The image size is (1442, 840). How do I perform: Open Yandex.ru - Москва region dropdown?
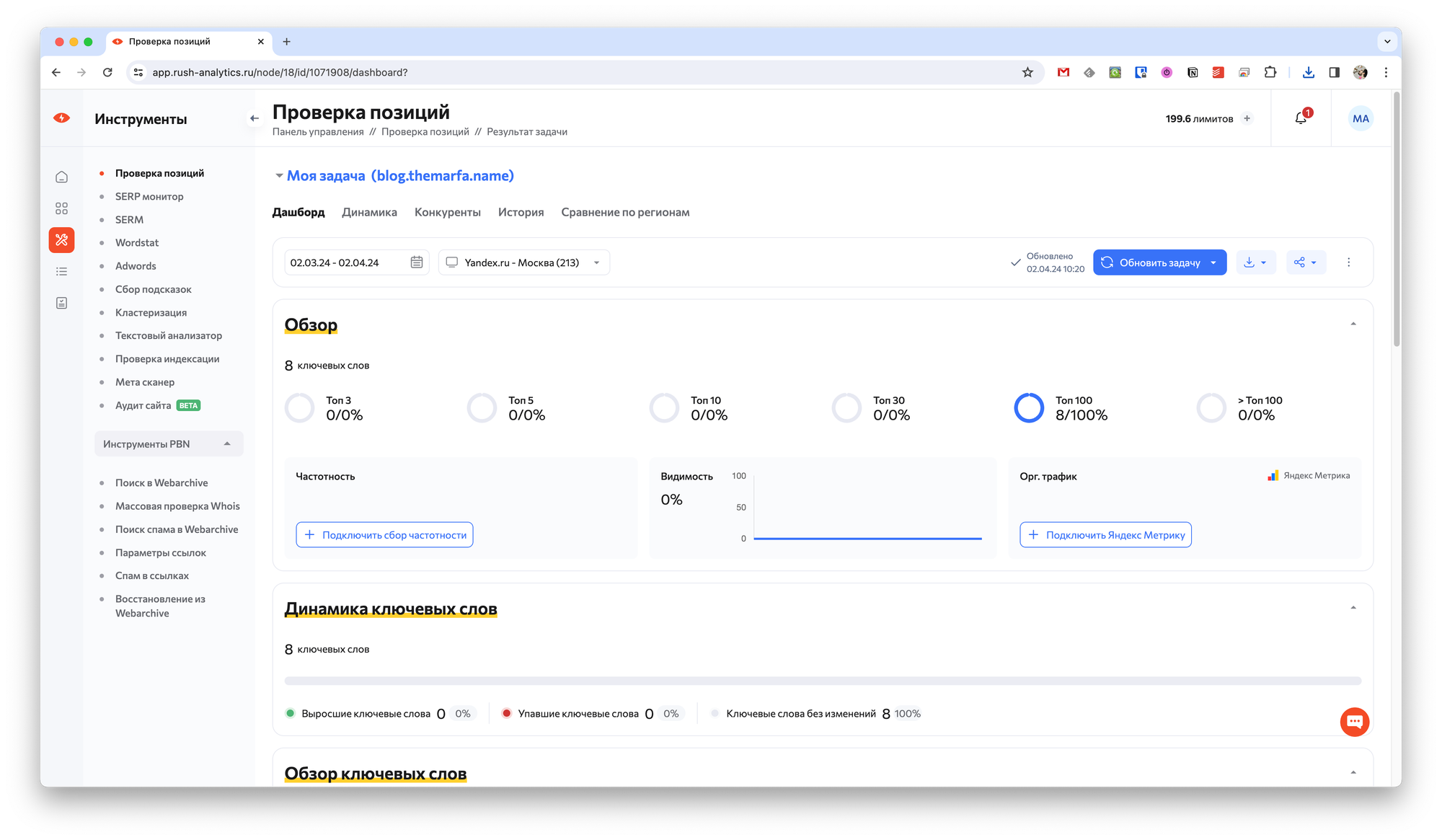click(x=523, y=262)
